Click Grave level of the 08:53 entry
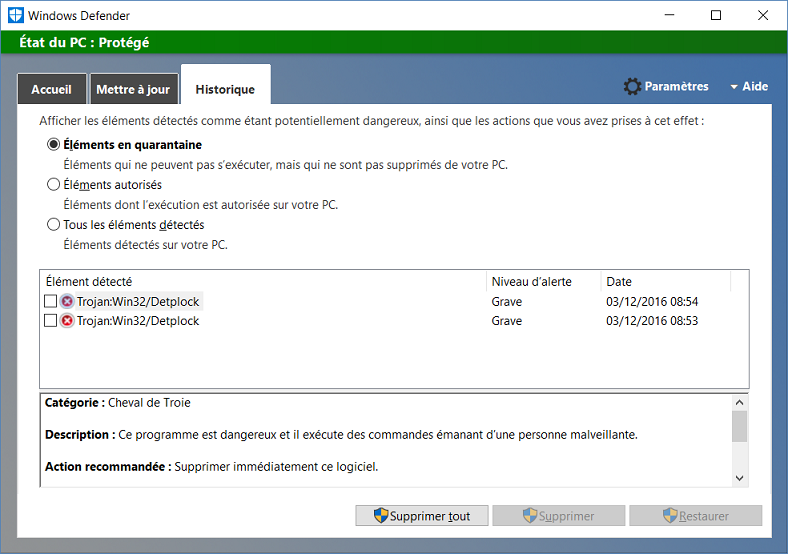 tap(507, 321)
